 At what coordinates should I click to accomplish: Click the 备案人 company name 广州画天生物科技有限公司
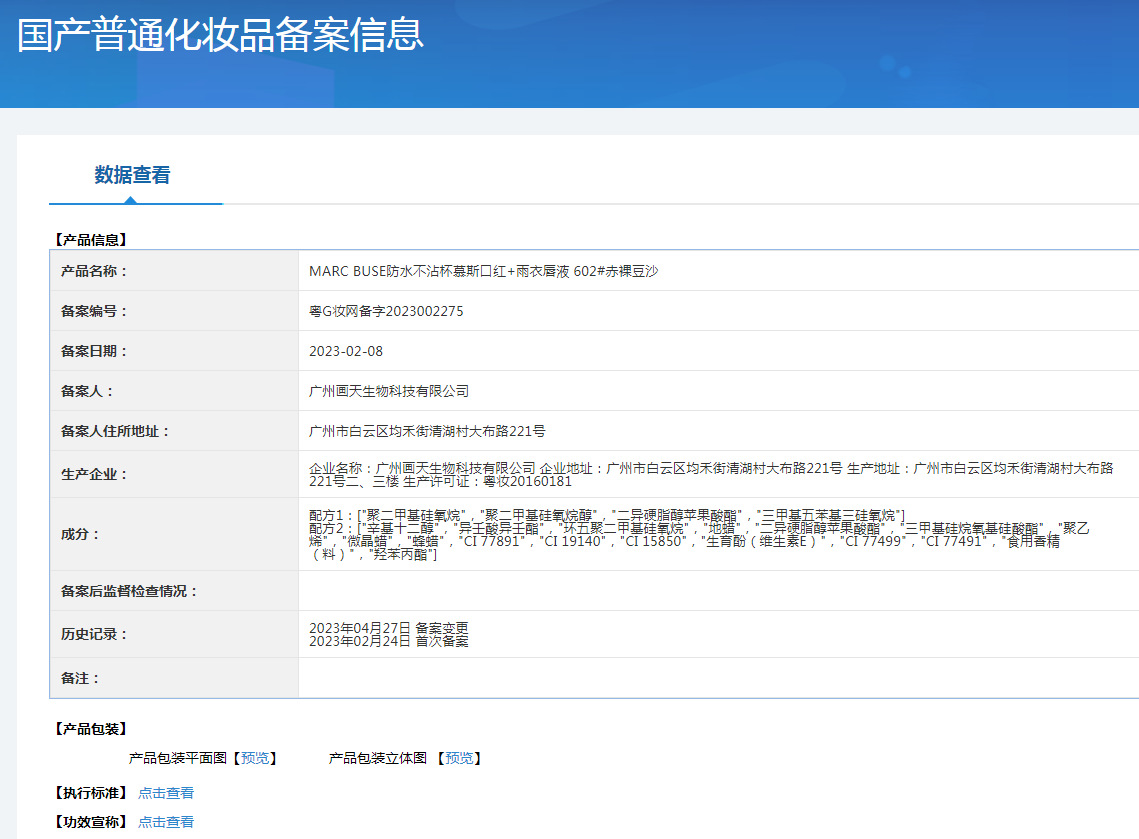point(389,391)
